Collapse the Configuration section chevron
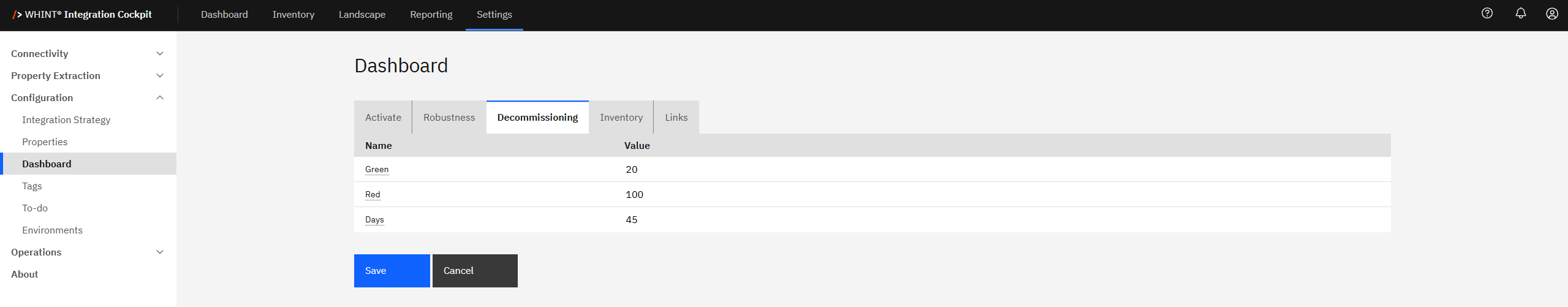The image size is (1568, 307). [x=160, y=98]
